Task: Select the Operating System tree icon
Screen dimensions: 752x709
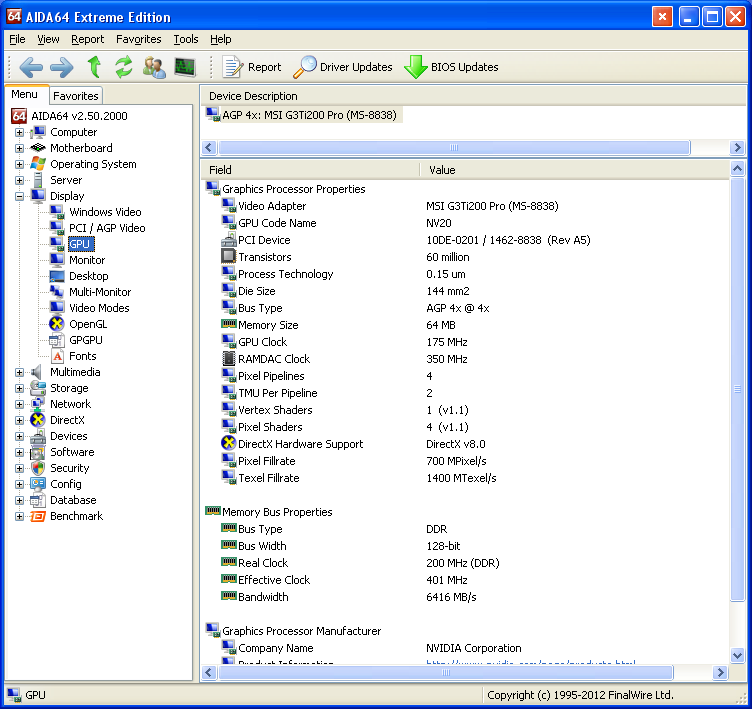Action: [37, 164]
